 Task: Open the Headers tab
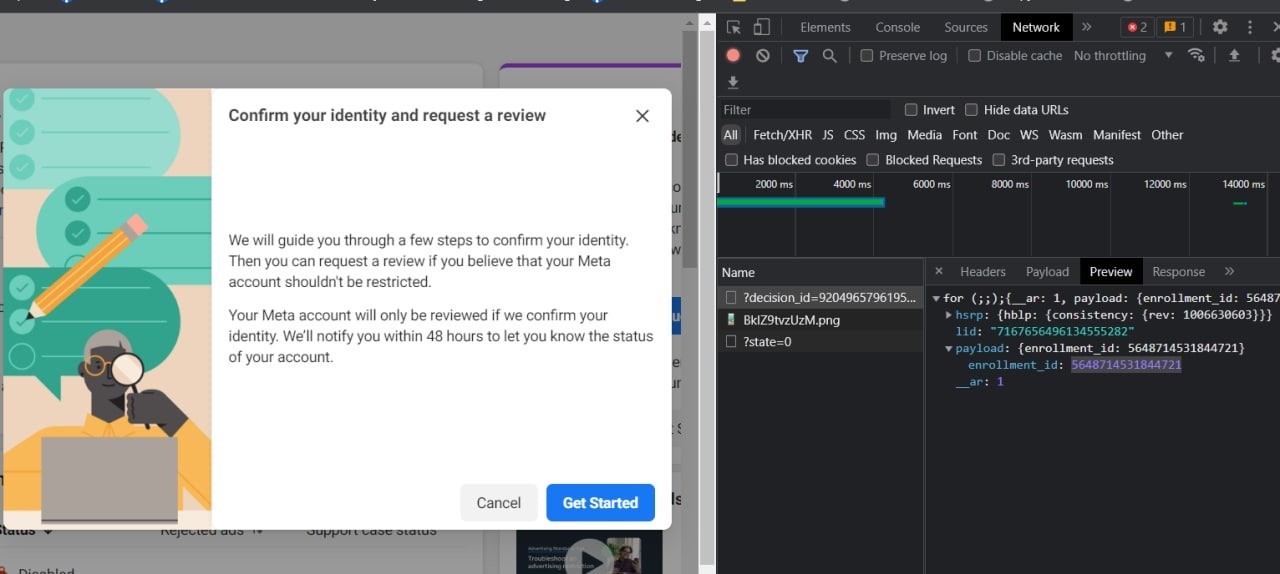pos(983,271)
